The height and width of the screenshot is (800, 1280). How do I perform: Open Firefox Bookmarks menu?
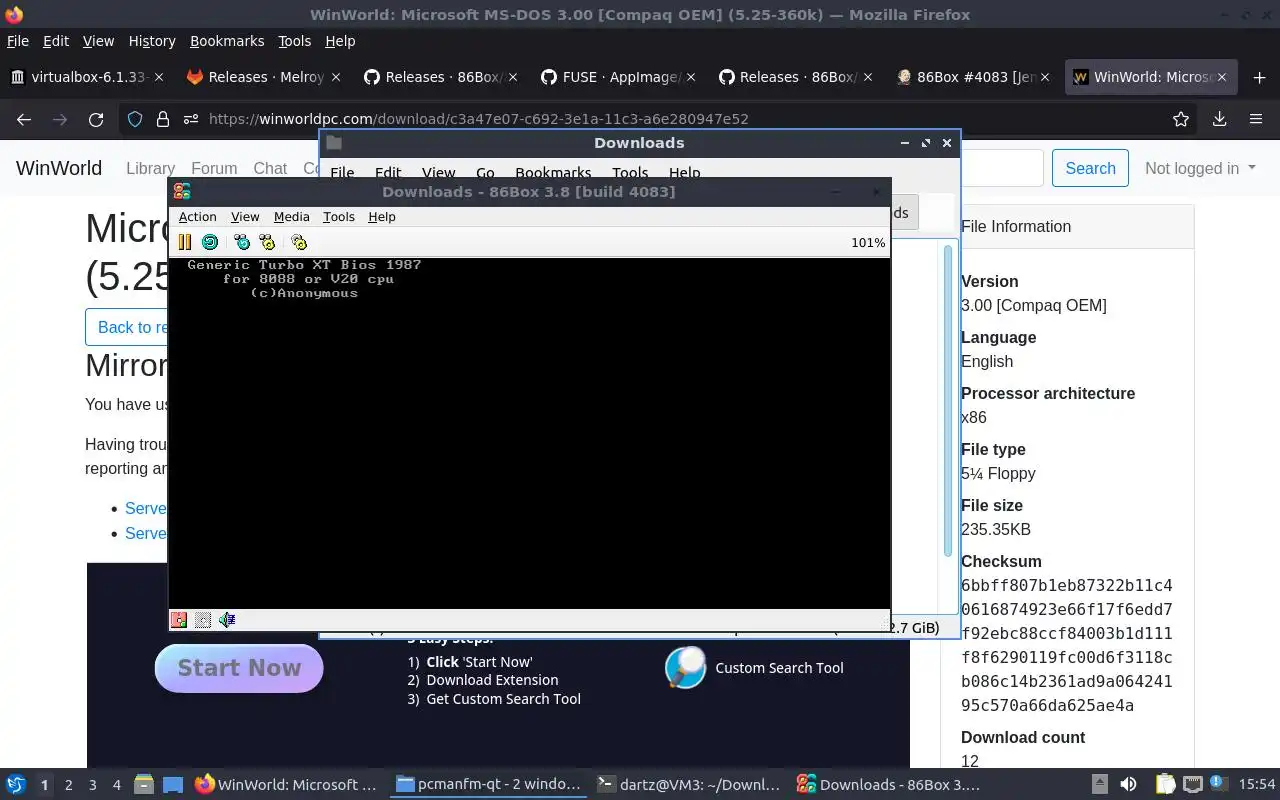click(x=227, y=41)
